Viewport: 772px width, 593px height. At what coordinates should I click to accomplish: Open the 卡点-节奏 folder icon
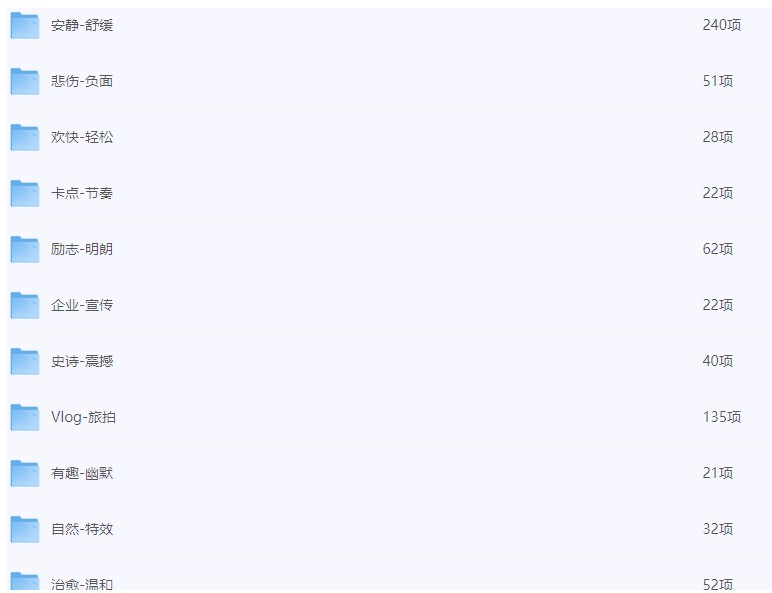25,193
